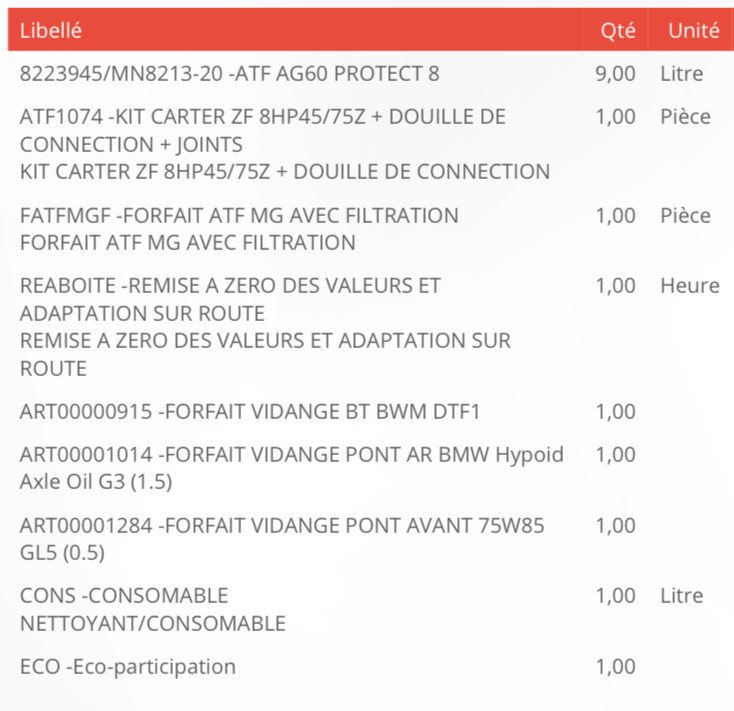This screenshot has height=711, width=734.
Task: Click the Pièce unit of KIT CARTER
Action: (x=685, y=117)
